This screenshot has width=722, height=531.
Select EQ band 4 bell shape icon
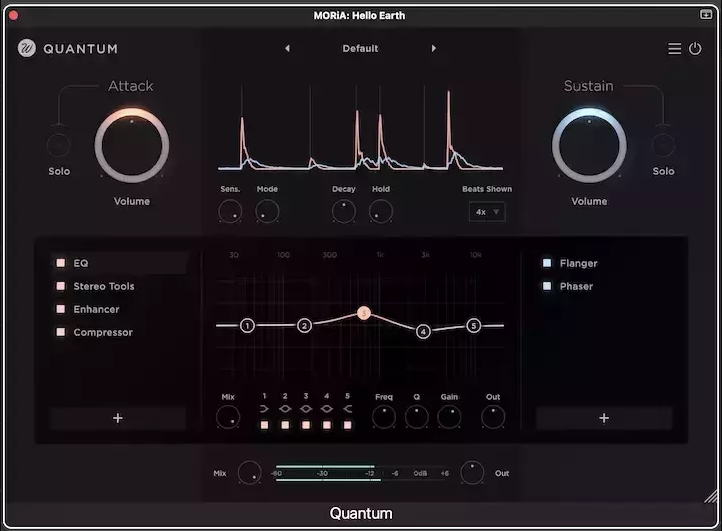[x=326, y=408]
